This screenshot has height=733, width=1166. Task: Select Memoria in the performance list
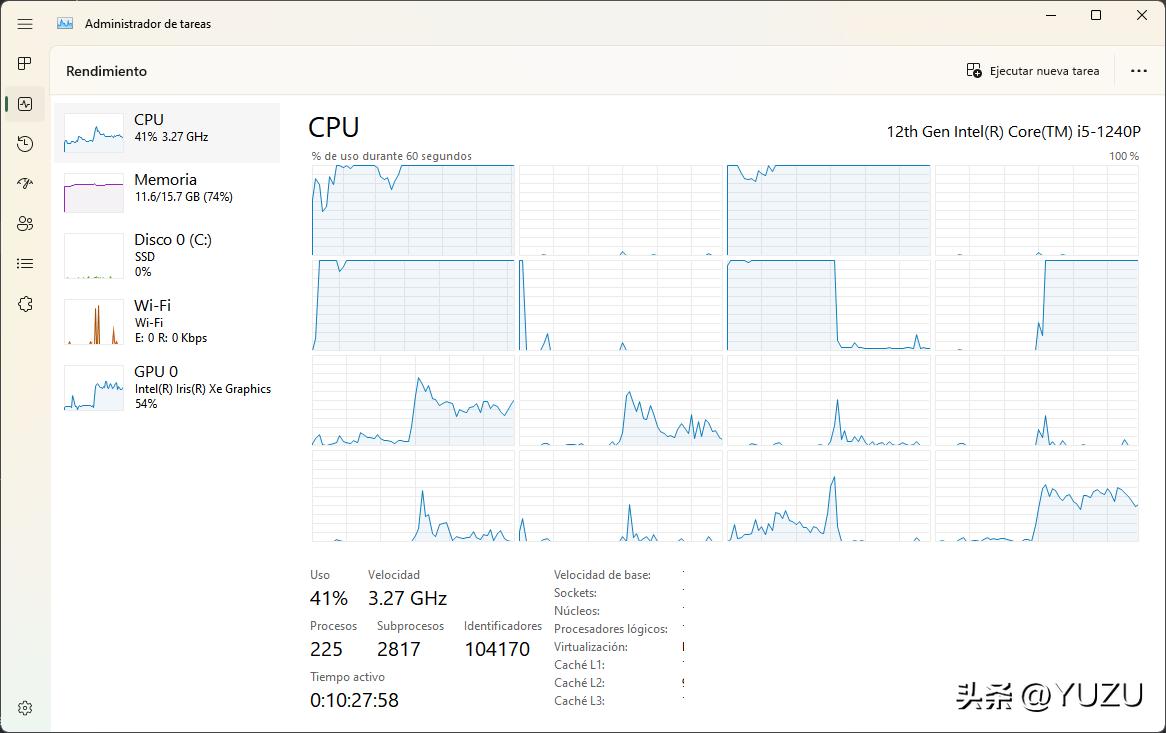[167, 192]
